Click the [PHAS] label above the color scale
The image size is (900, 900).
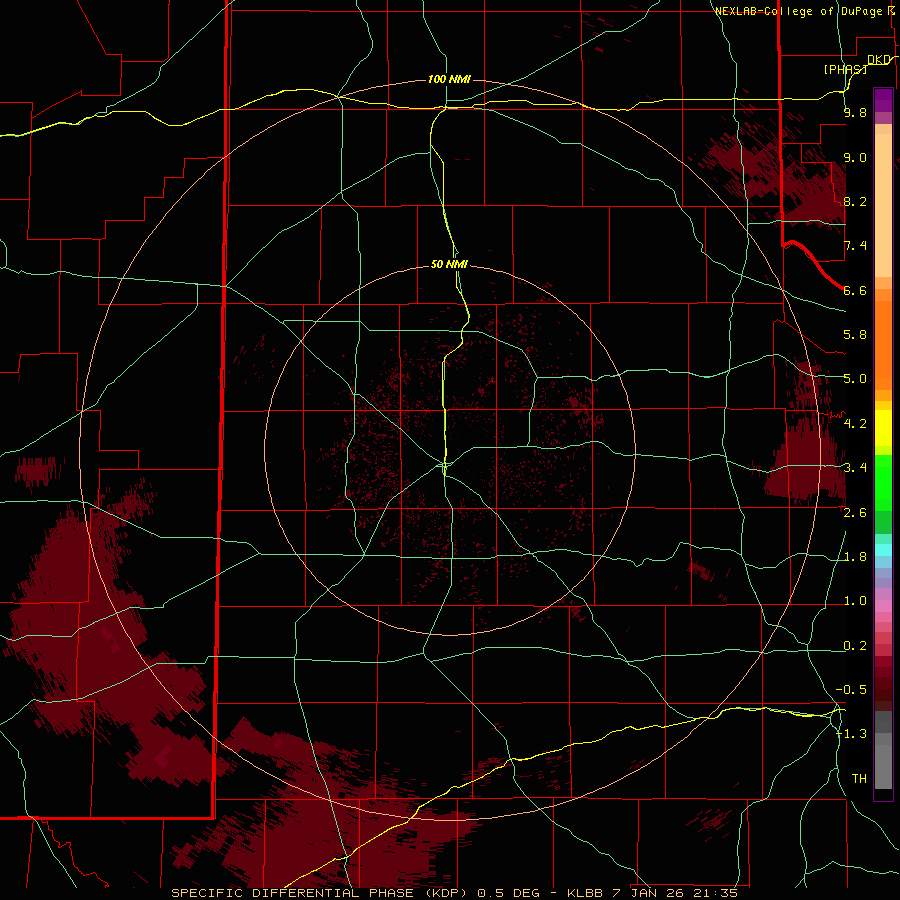[x=845, y=69]
